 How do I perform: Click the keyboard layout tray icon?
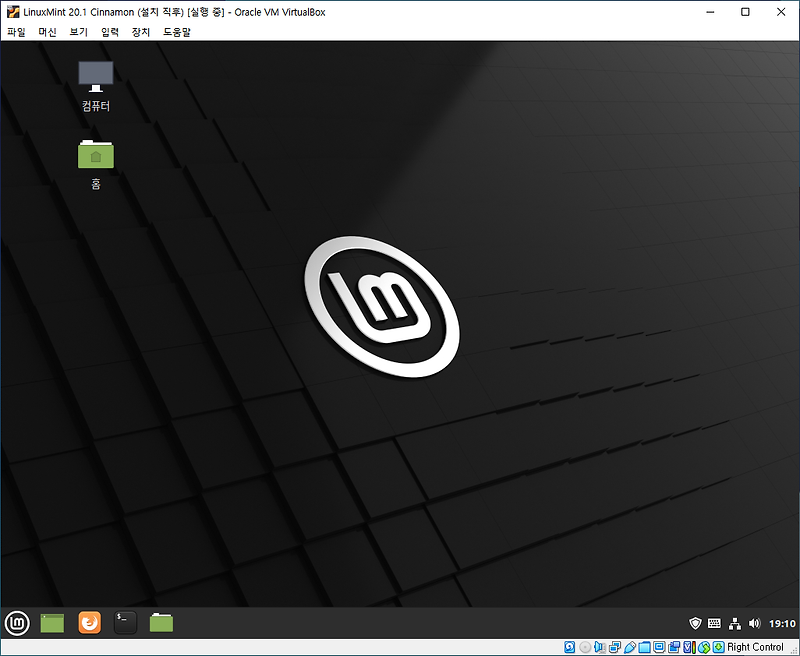point(714,623)
